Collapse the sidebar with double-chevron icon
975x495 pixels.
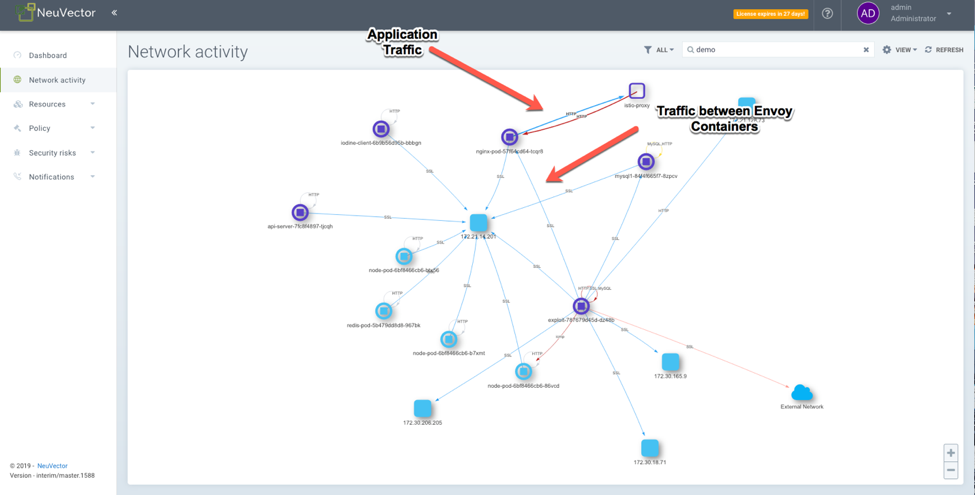pos(114,13)
